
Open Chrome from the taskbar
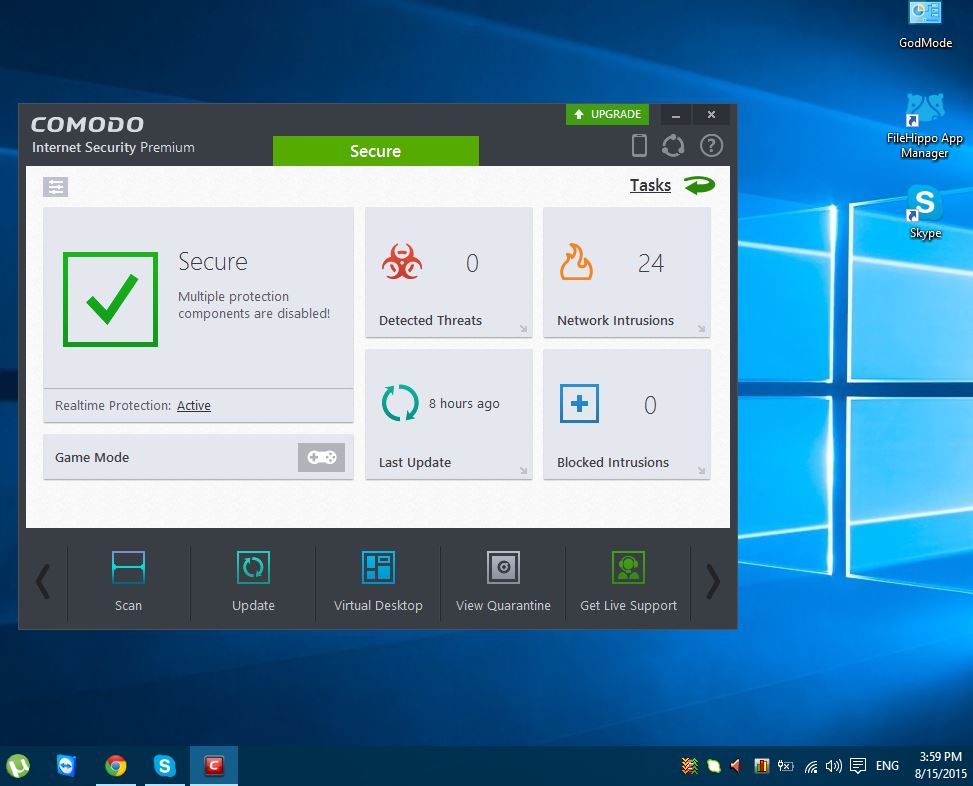coord(116,766)
